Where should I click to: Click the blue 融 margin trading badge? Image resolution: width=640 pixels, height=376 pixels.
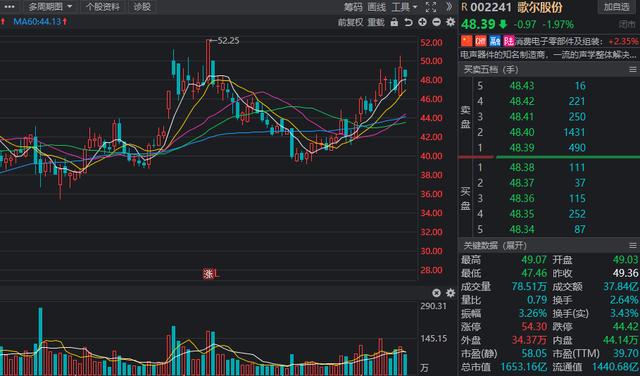coord(495,41)
